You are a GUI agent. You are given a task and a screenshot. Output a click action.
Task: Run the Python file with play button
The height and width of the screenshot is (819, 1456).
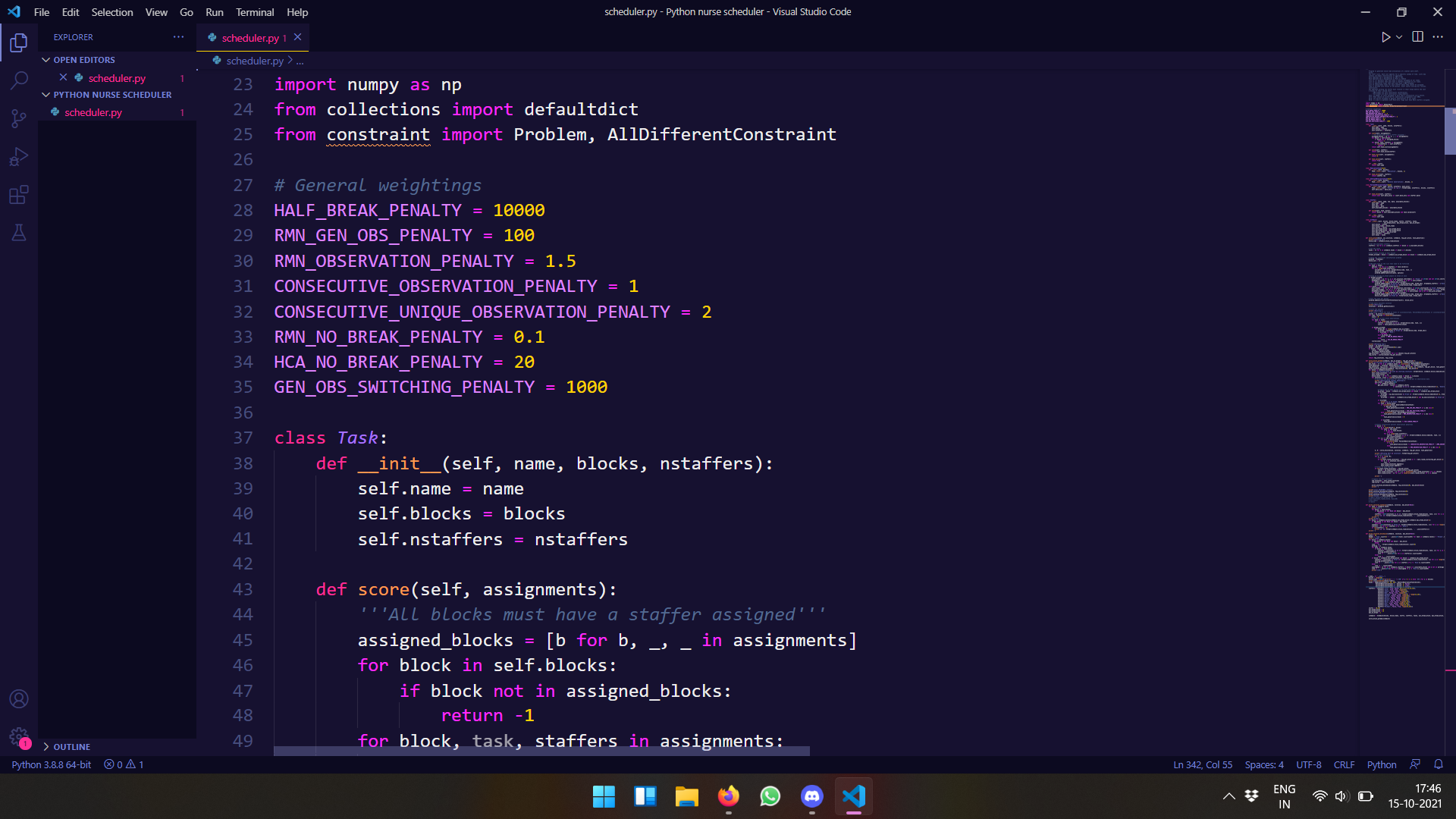1385,37
